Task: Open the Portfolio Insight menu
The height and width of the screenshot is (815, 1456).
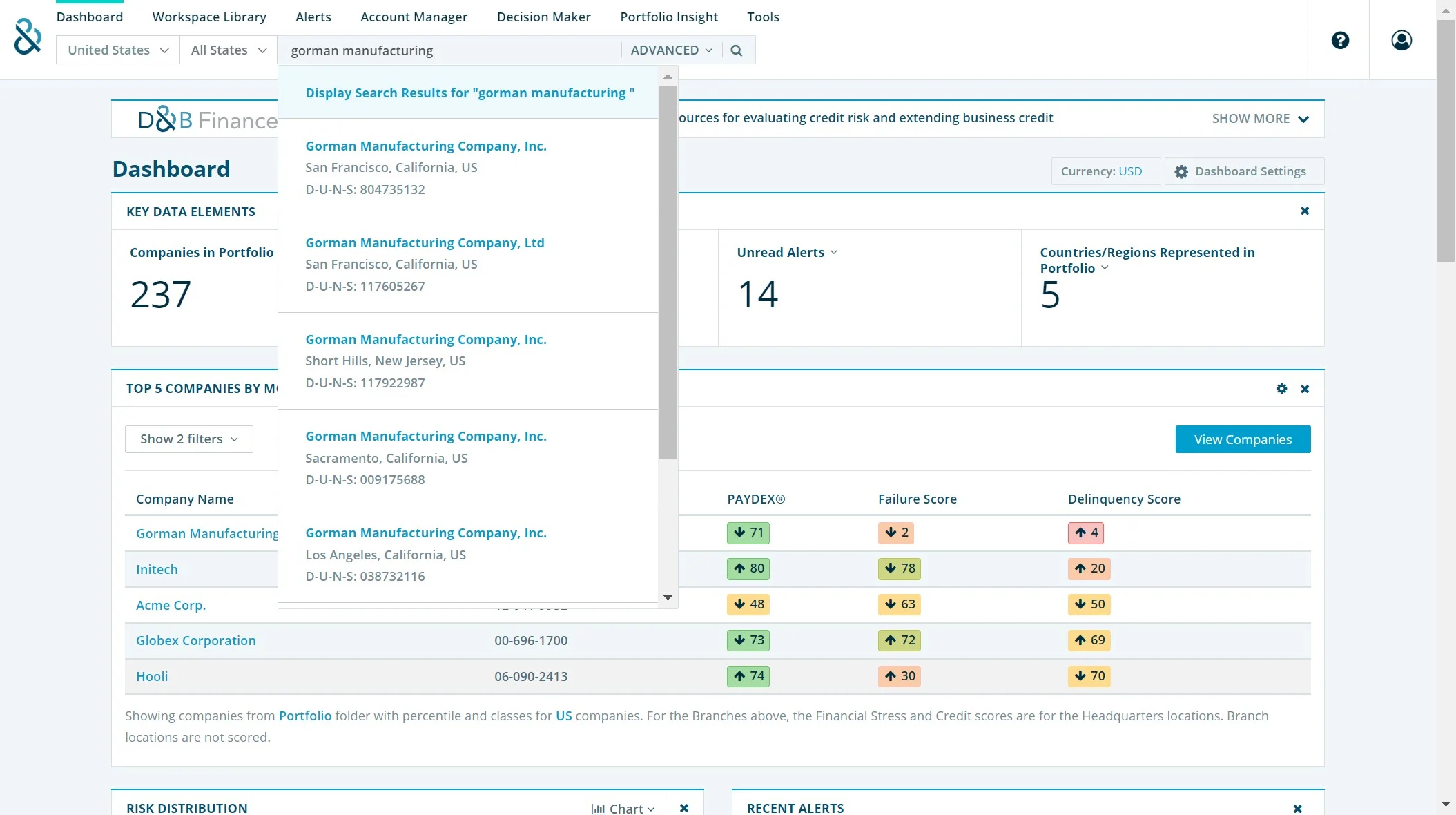Action: click(x=668, y=17)
